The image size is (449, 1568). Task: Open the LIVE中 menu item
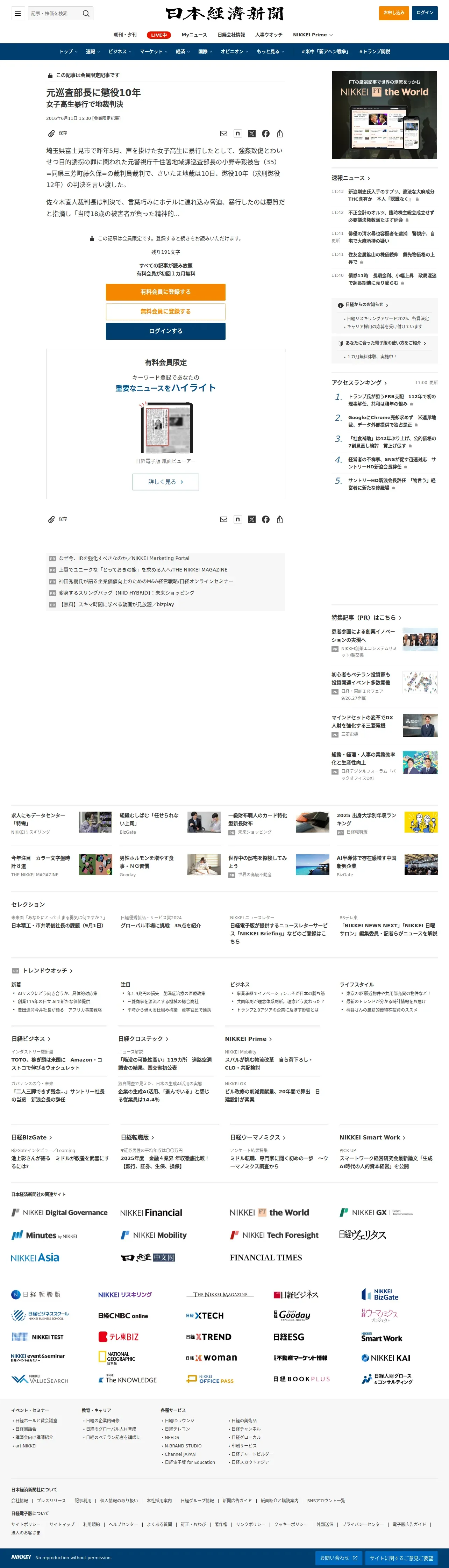coord(159,35)
